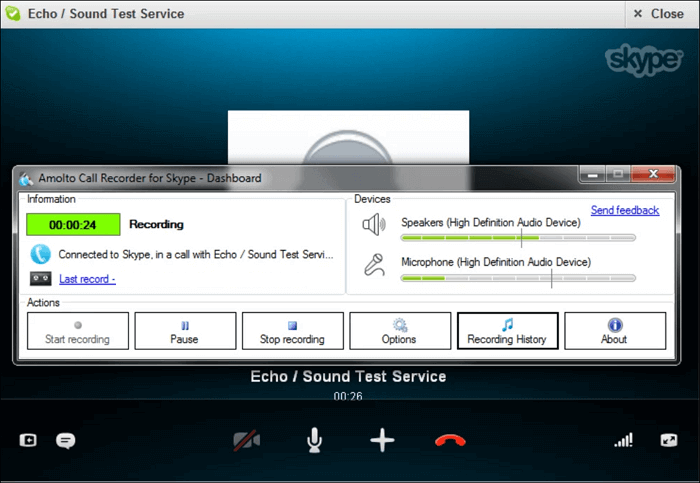Click the speaker device icon
The image size is (700, 483).
pyautogui.click(x=374, y=225)
